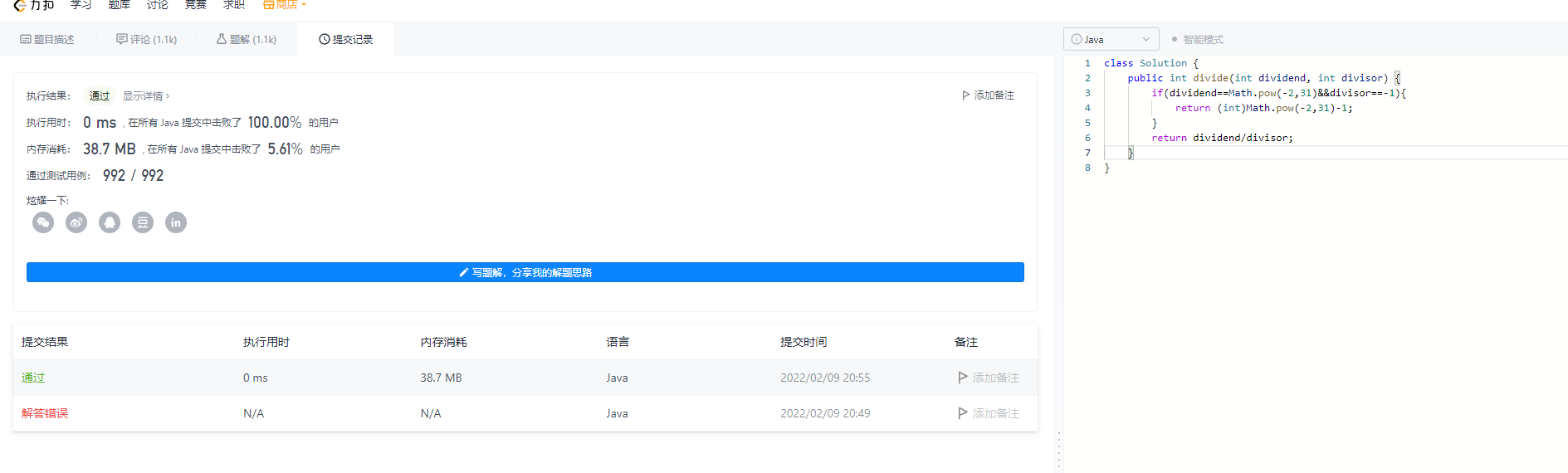Viewport: 1568px width, 473px height.
Task: Click the 0 ms cell in table
Action: tap(256, 378)
